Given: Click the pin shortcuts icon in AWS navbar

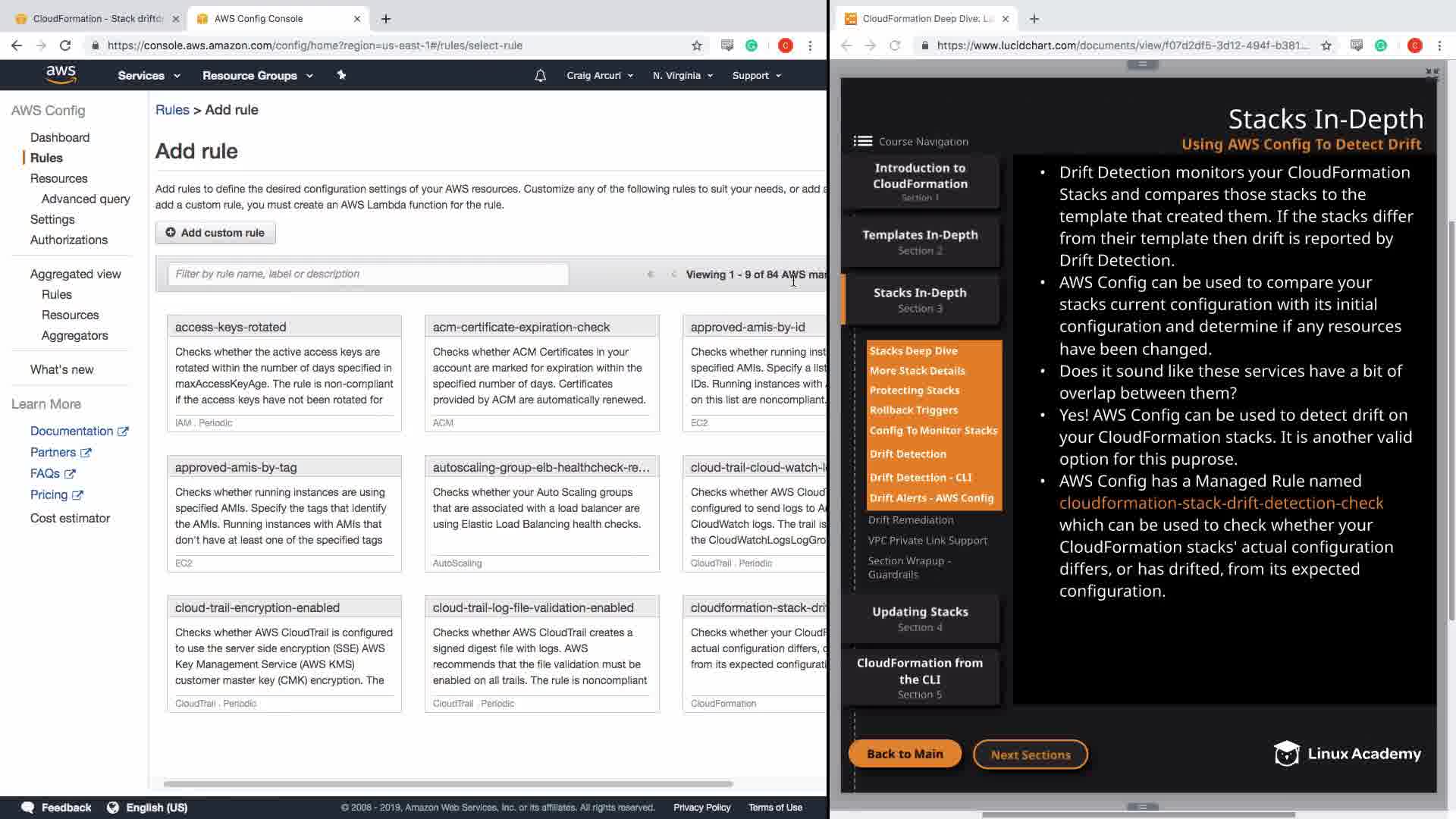Looking at the screenshot, I should (x=341, y=75).
